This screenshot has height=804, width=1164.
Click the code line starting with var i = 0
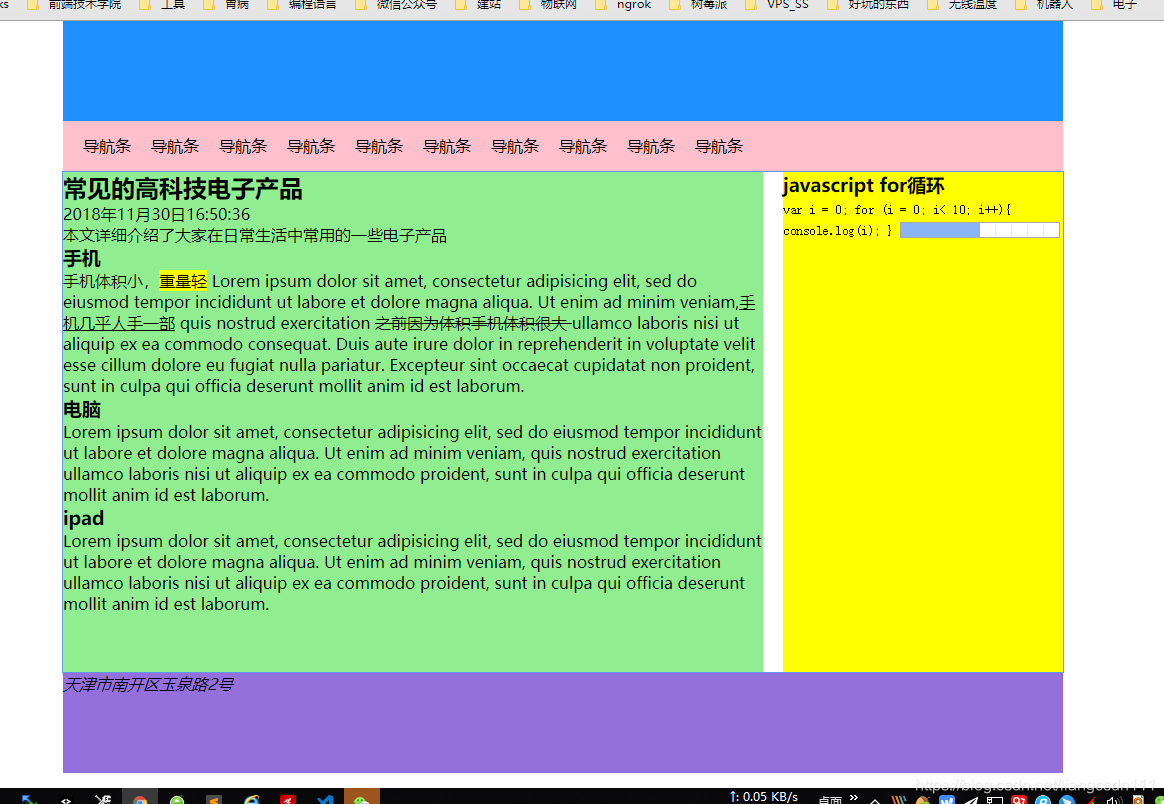(897, 210)
